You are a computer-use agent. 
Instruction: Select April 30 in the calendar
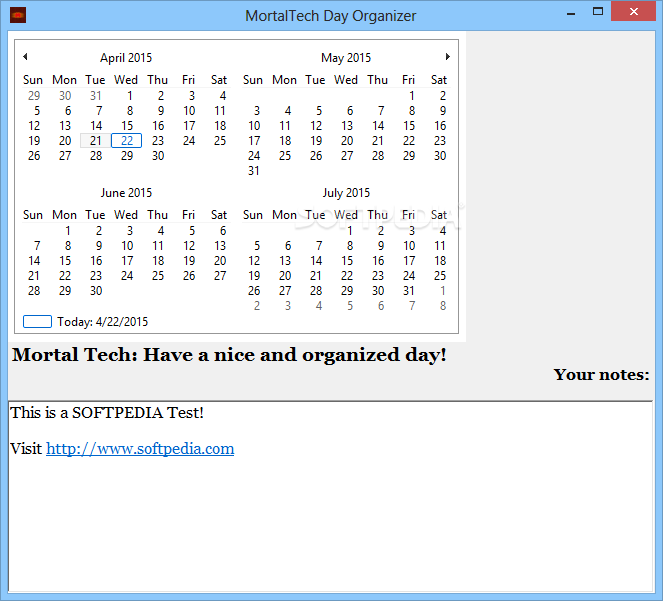pyautogui.click(x=158, y=156)
